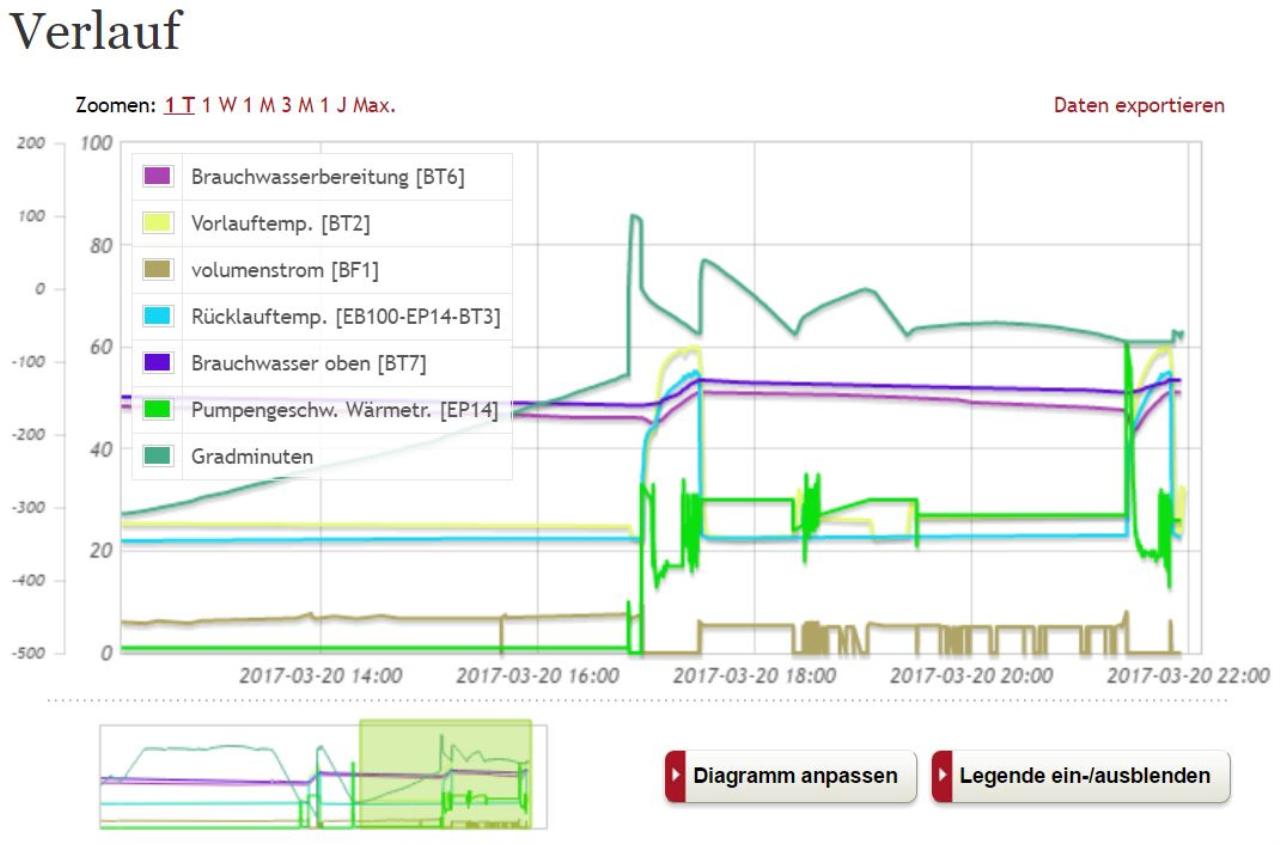The image size is (1280, 844).
Task: Select the 1 T zoom range
Action: pyautogui.click(x=179, y=105)
